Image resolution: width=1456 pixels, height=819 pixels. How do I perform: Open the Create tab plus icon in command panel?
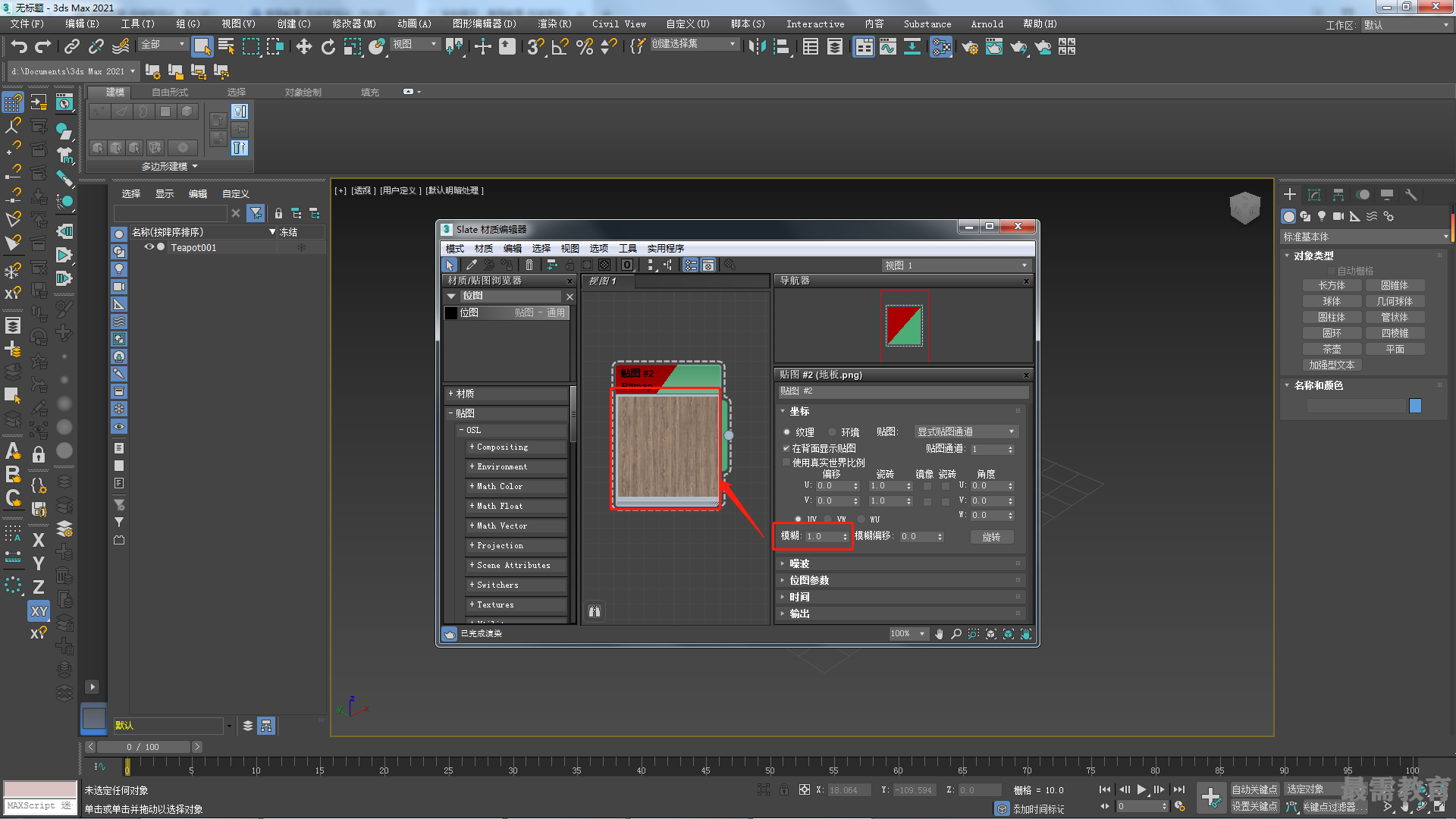point(1290,195)
